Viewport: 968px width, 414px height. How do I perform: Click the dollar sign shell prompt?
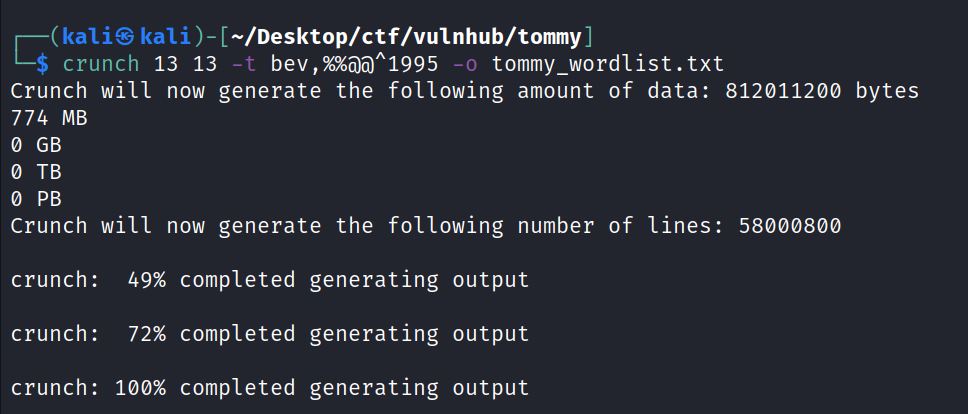[42, 64]
